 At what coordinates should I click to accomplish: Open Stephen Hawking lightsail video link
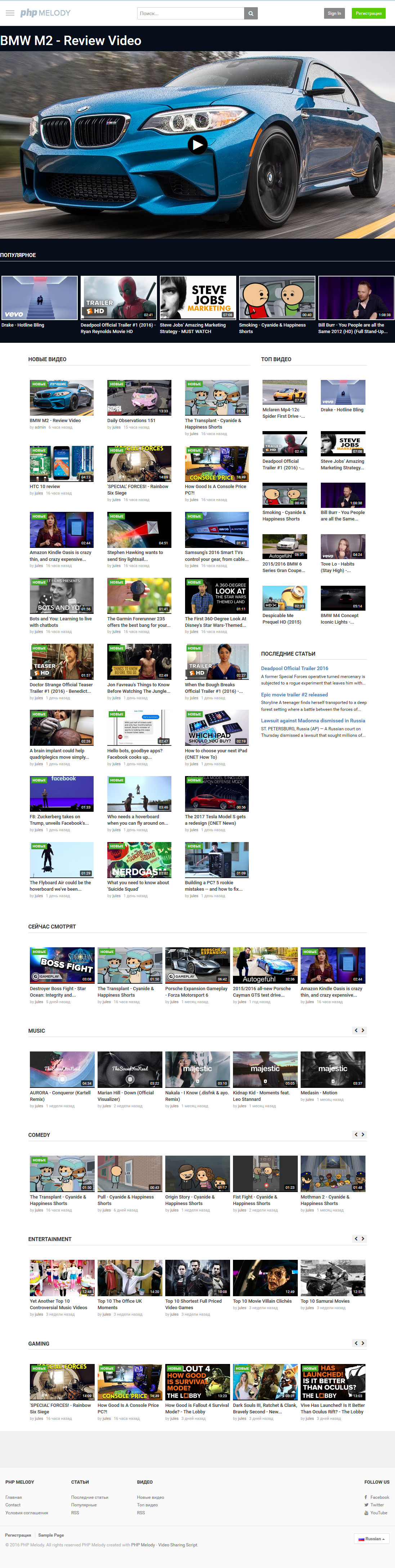click(135, 556)
